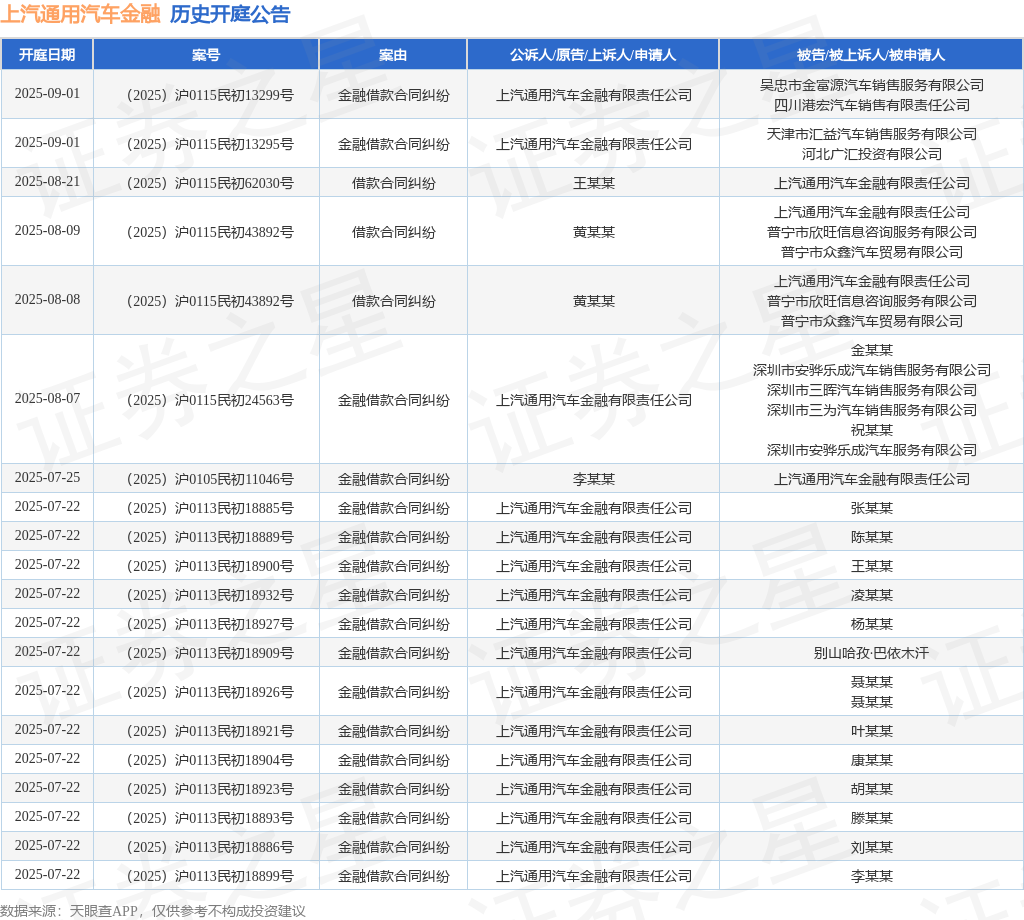
Task: Select case number 沪0115民初13295号
Action: pos(210,144)
